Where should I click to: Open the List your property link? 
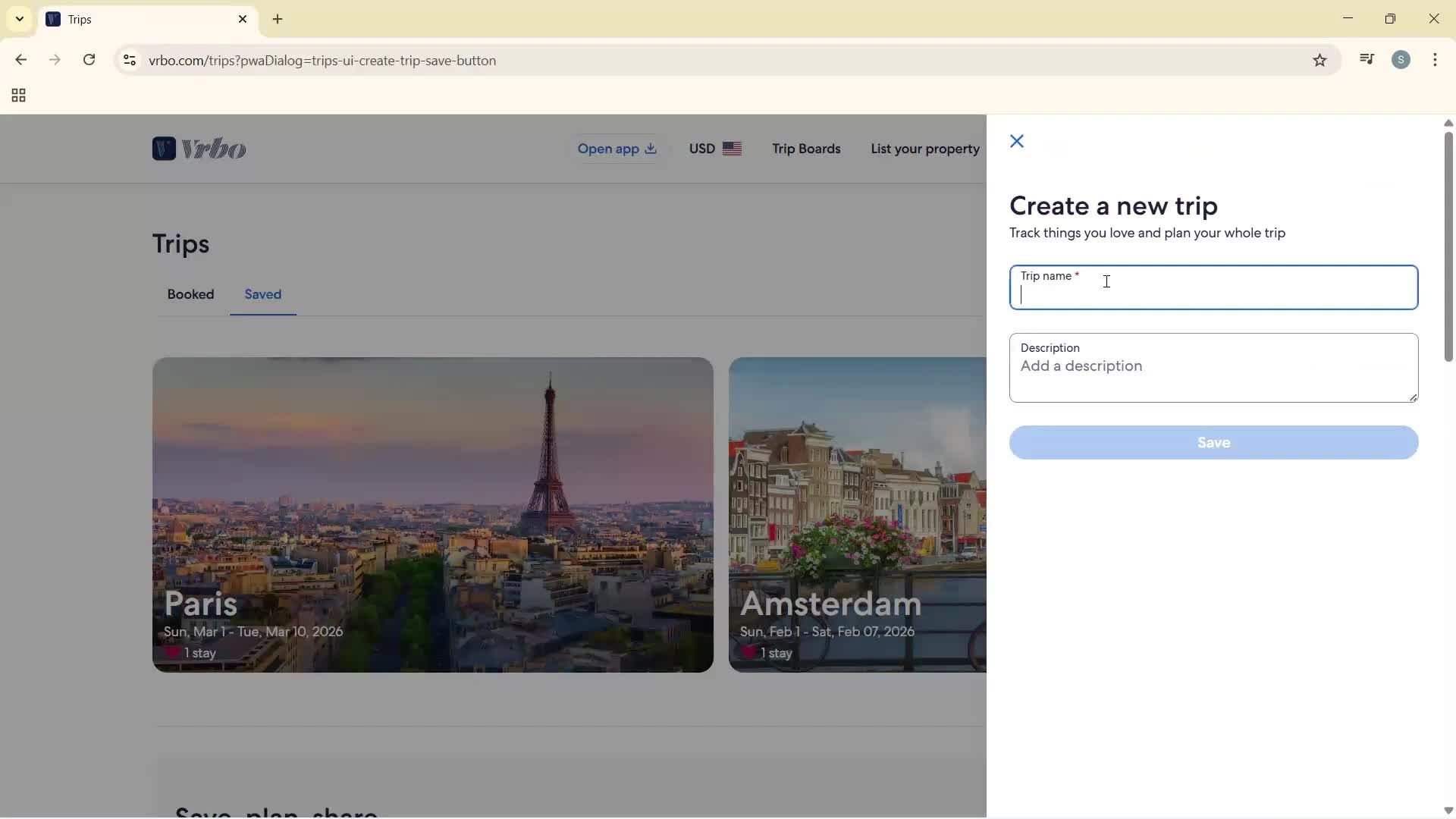[925, 149]
